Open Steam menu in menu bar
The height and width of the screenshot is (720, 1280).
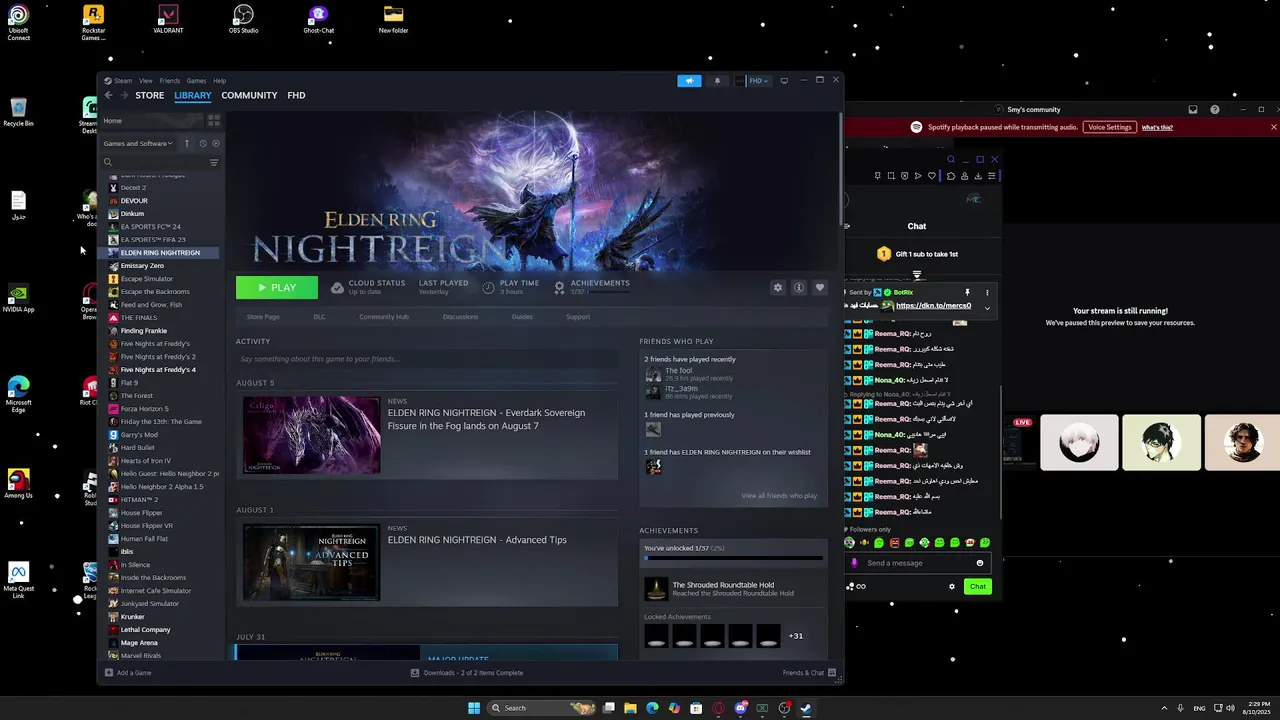[x=120, y=81]
